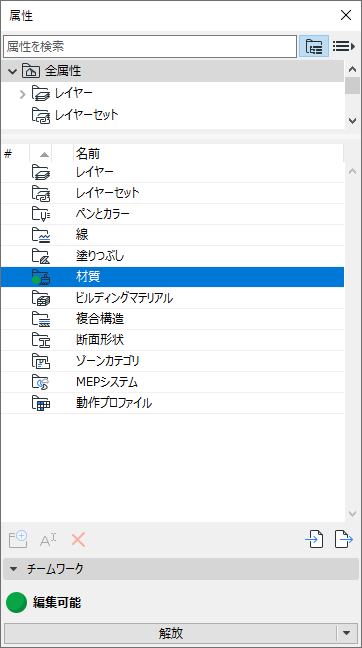362x648 pixels.
Task: Click the ビルディングマテリアル folder icon
Action: [40, 298]
